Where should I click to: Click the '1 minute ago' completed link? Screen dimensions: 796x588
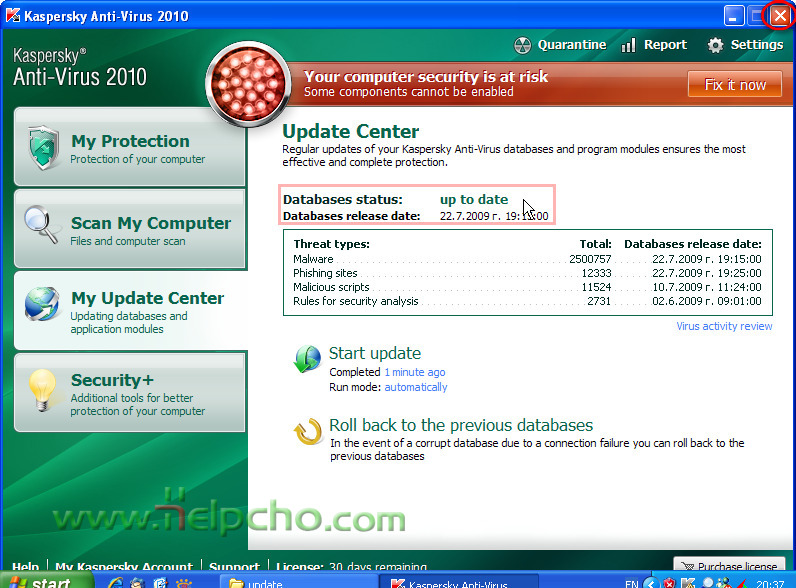415,372
